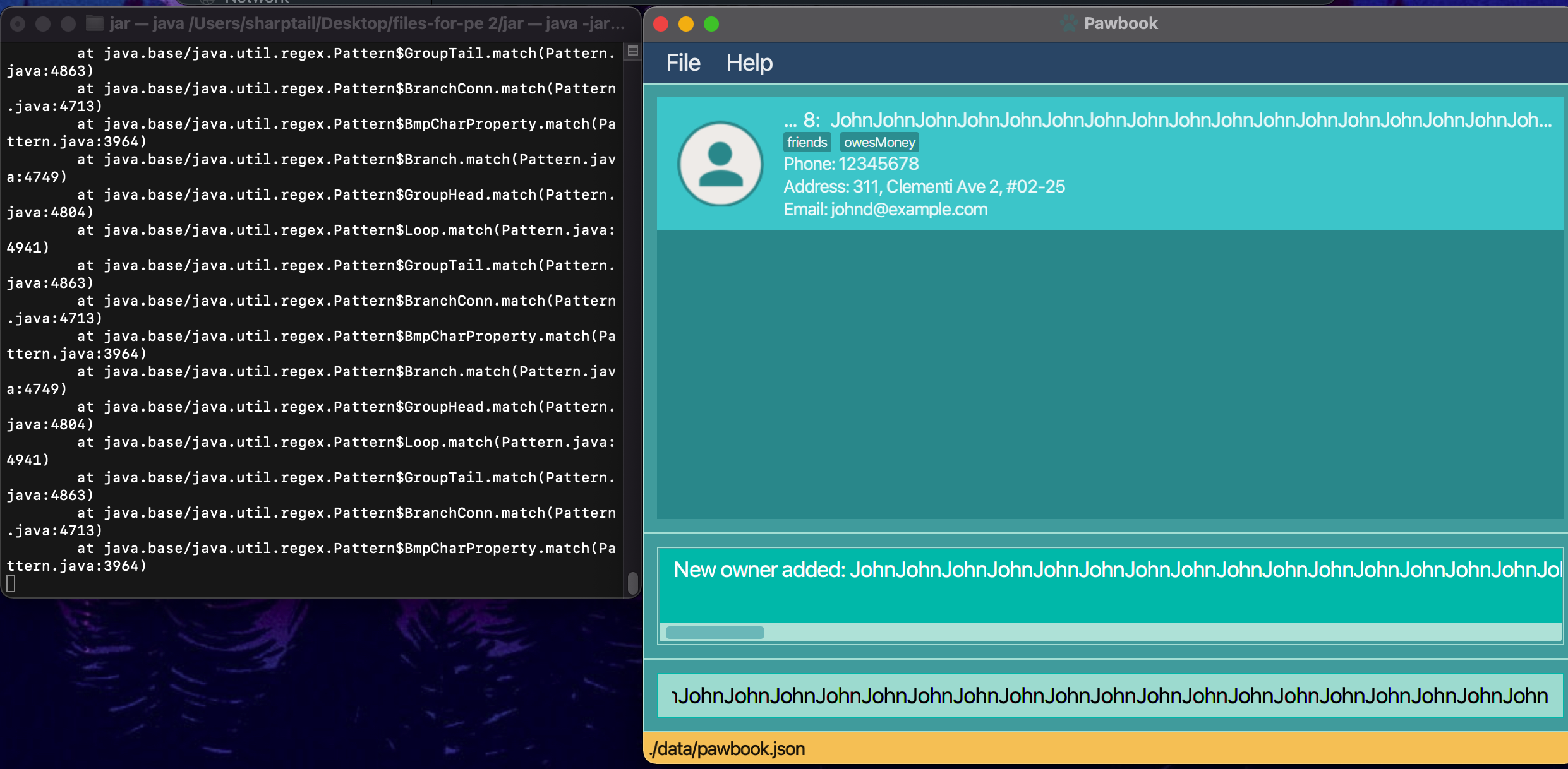This screenshot has width=1568, height=769.
Task: Click the ./data/pawbook.json status bar path
Action: click(727, 749)
